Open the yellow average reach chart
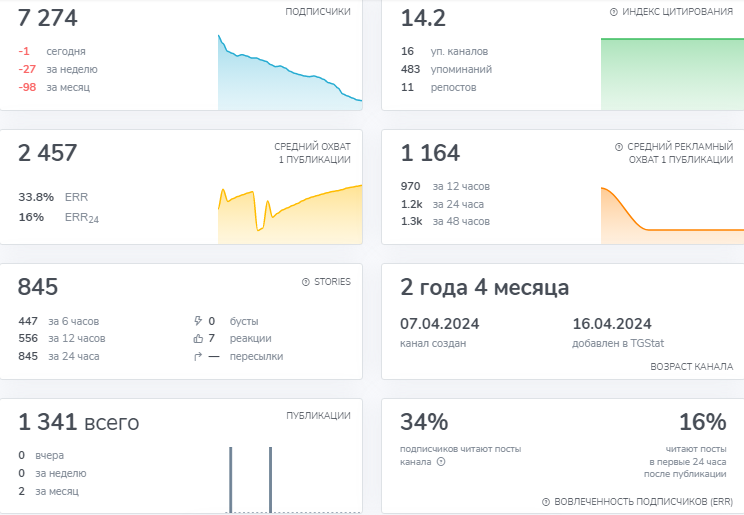Image resolution: width=744 pixels, height=515 pixels. pos(290,214)
